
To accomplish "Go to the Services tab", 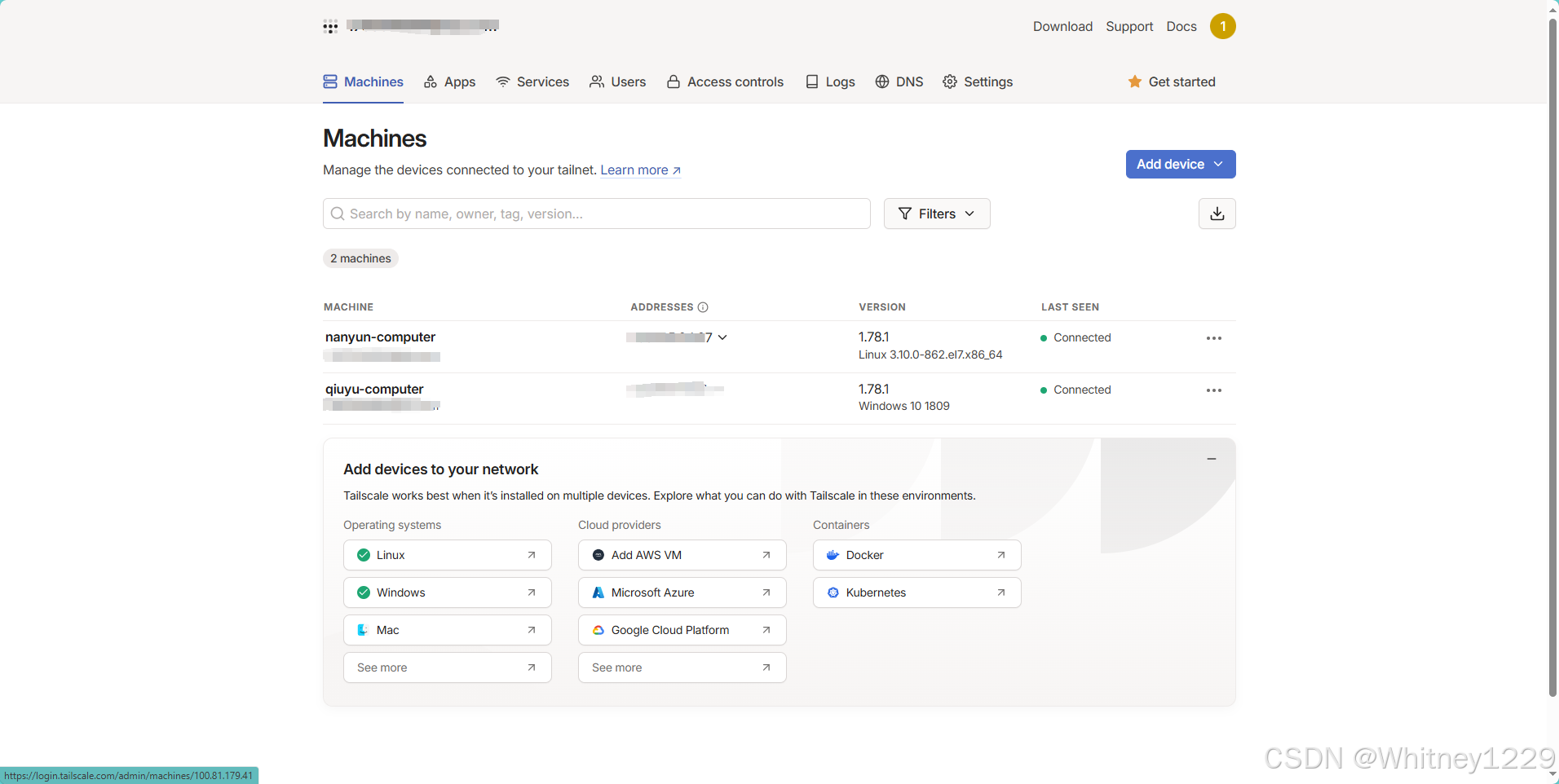I will [x=532, y=81].
